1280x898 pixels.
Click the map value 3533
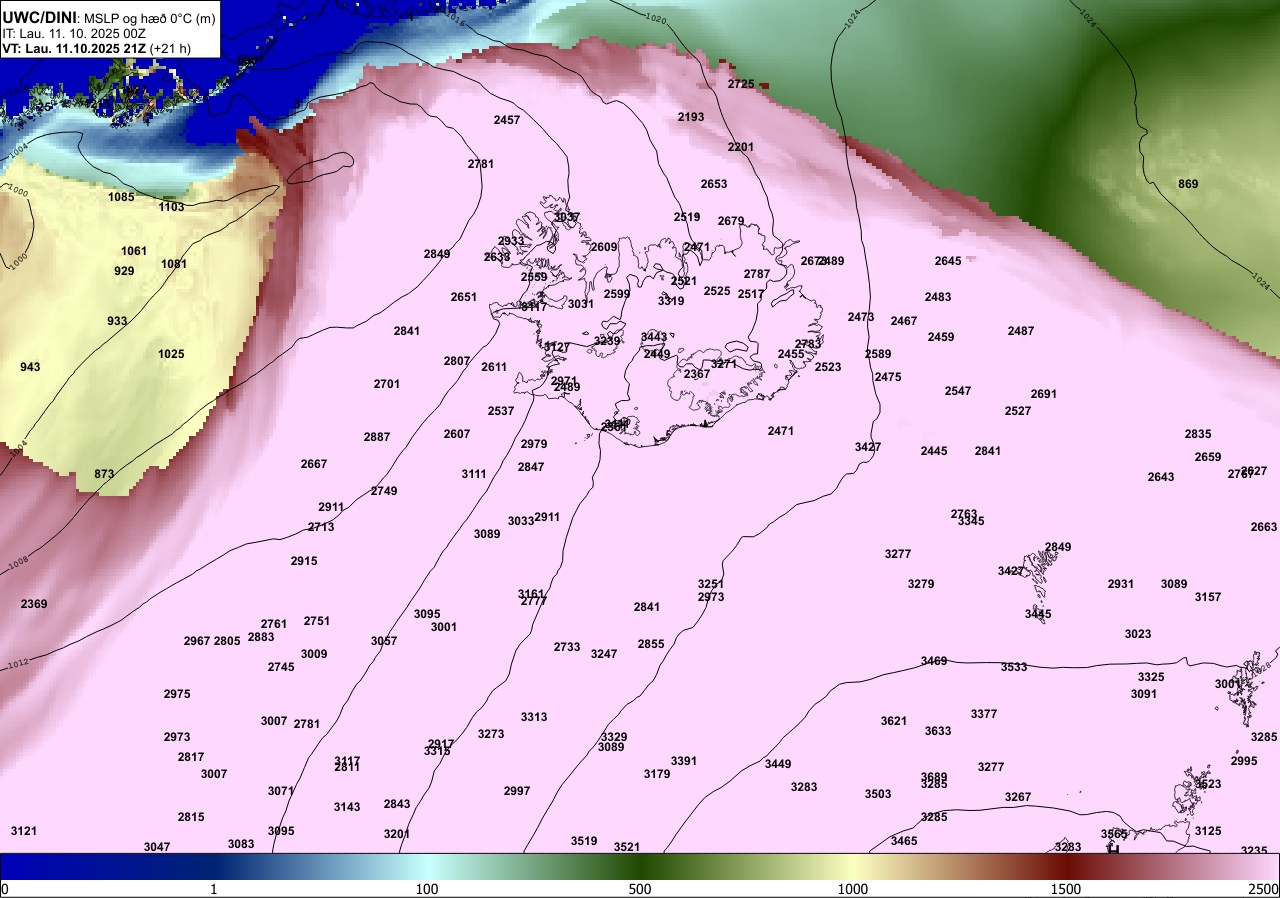[1014, 667]
